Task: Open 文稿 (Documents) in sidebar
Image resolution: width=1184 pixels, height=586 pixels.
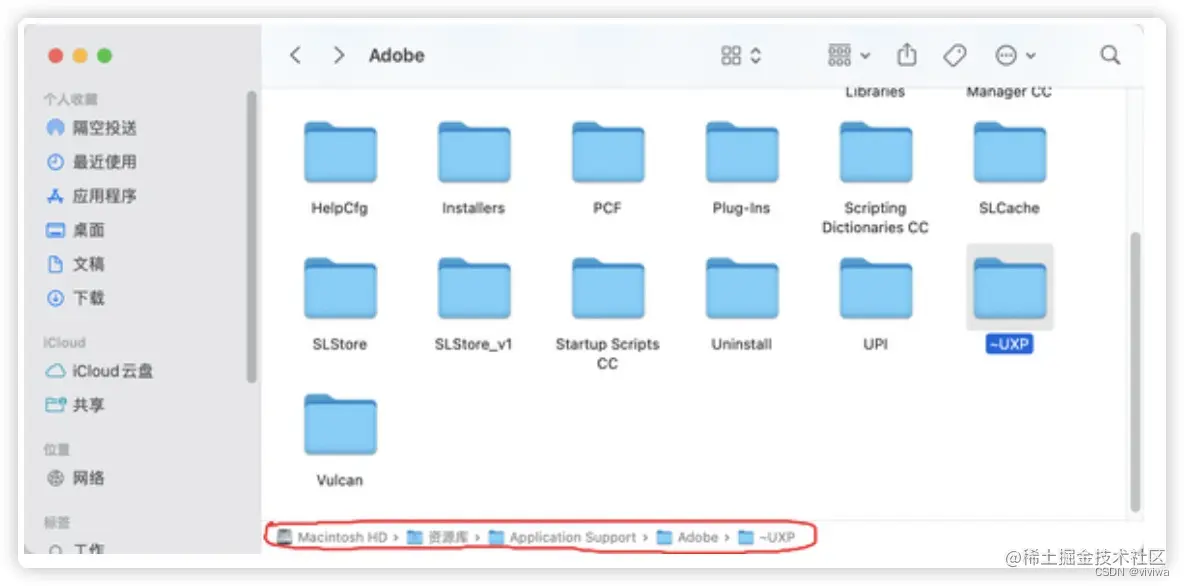Action: (76, 264)
